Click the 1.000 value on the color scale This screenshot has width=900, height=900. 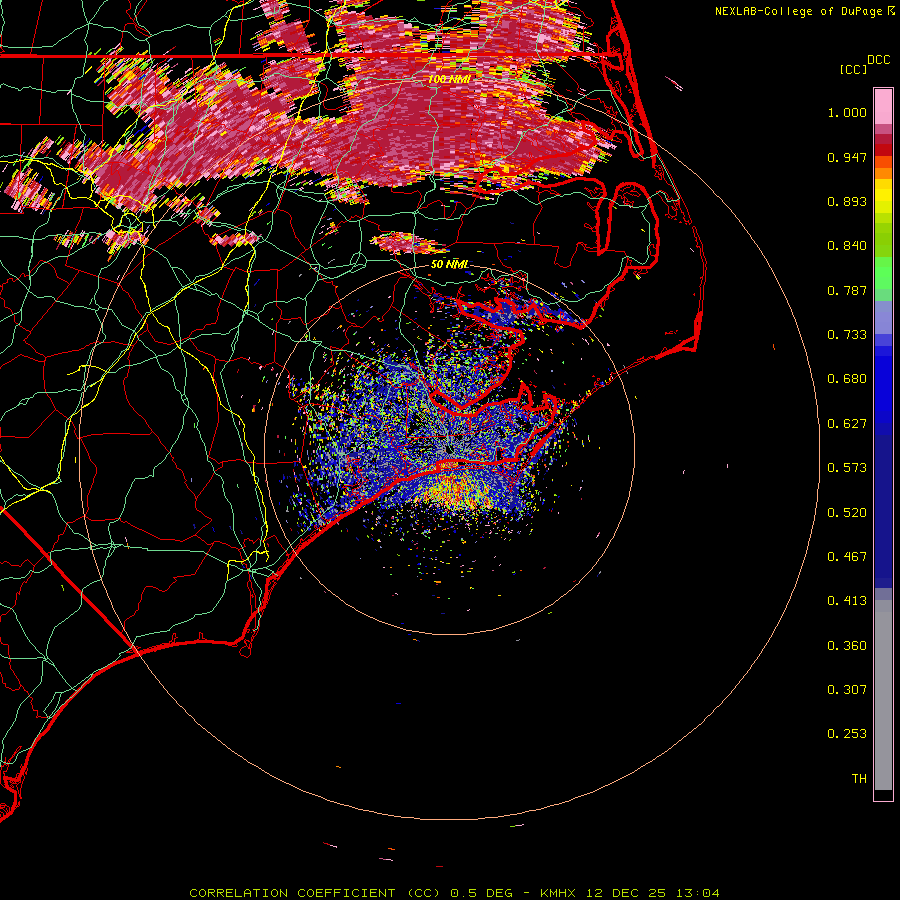[x=847, y=113]
